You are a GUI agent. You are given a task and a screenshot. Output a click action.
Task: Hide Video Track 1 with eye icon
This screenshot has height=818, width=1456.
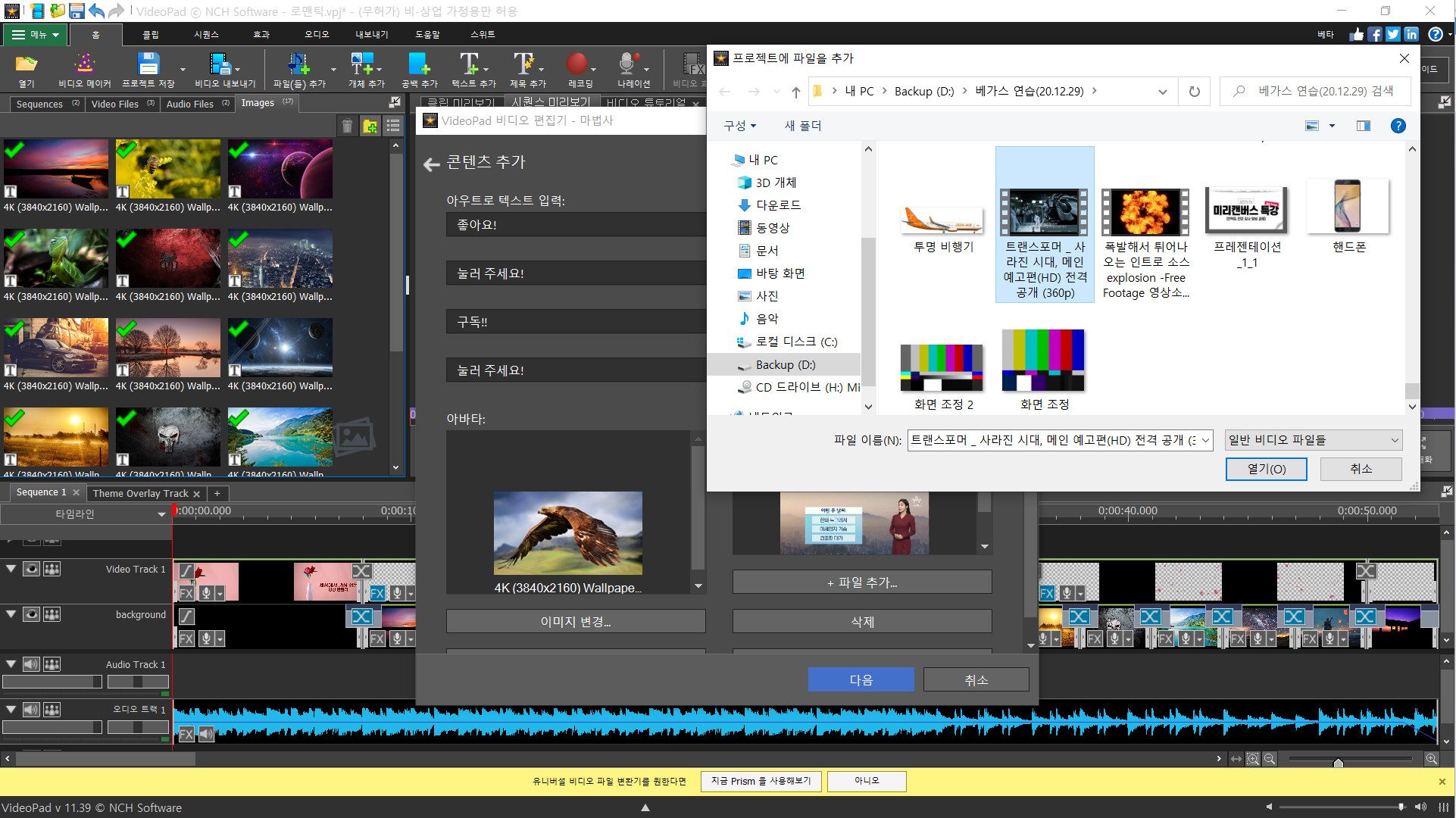pos(31,569)
